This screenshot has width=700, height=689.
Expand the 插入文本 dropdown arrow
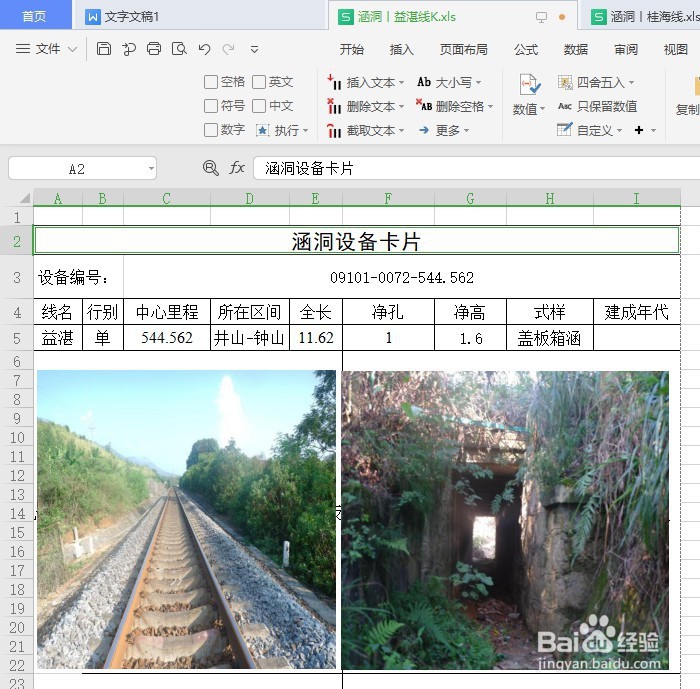(401, 83)
